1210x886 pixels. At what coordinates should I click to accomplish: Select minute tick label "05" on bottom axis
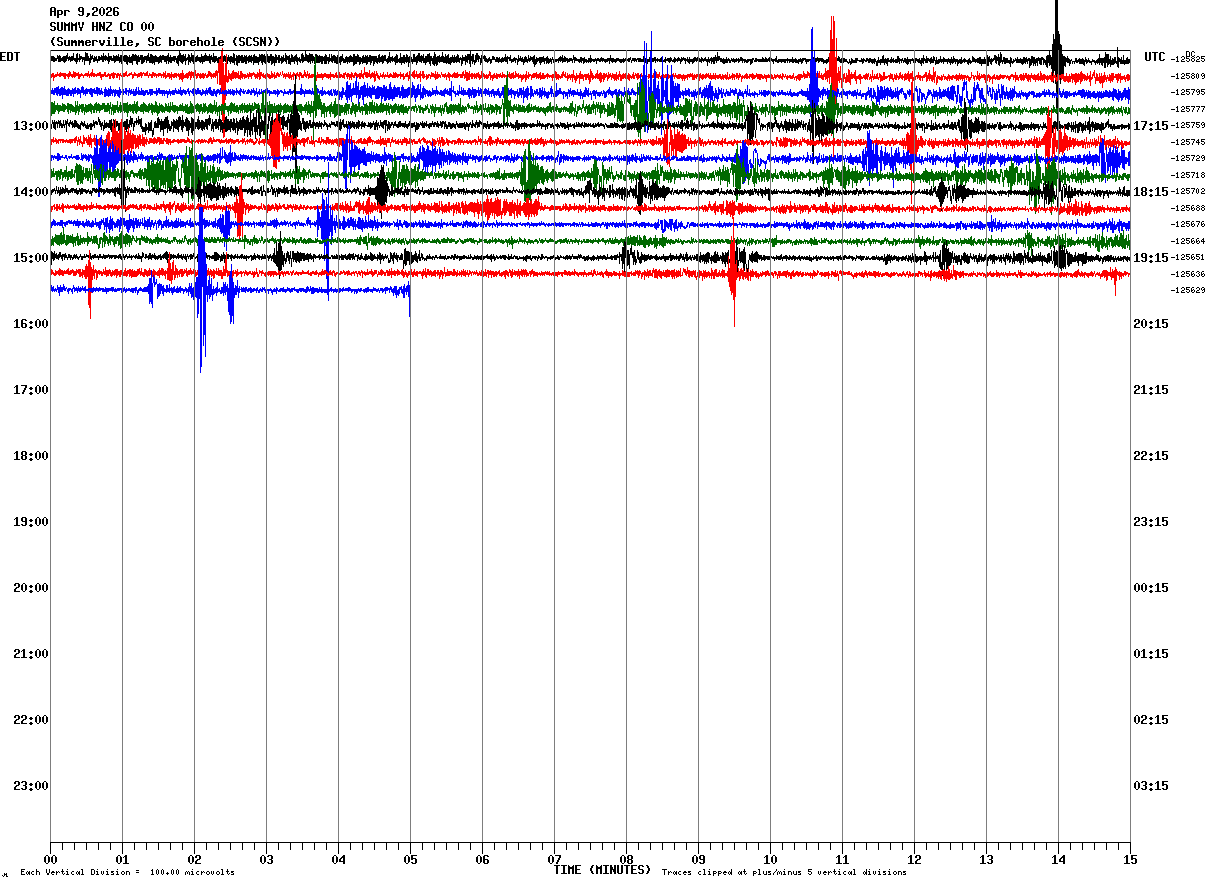[x=410, y=859]
